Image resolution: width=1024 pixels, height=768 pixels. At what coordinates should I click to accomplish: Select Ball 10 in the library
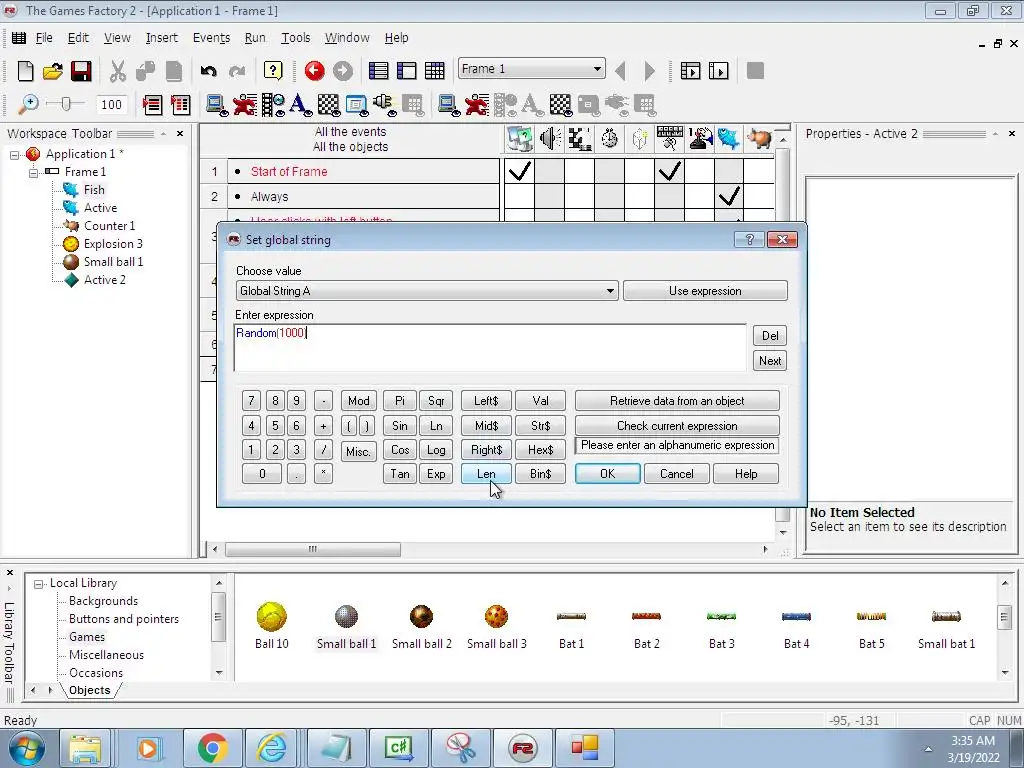point(272,626)
